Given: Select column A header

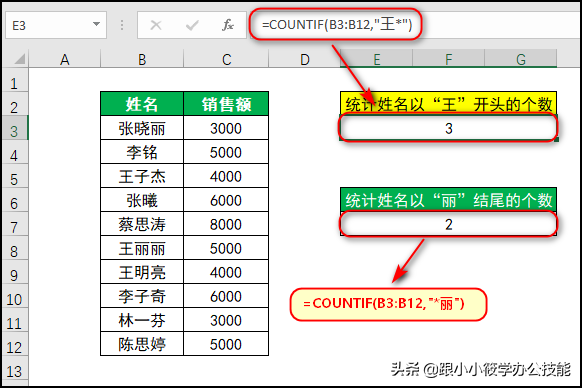Looking at the screenshot, I should [x=65, y=59].
